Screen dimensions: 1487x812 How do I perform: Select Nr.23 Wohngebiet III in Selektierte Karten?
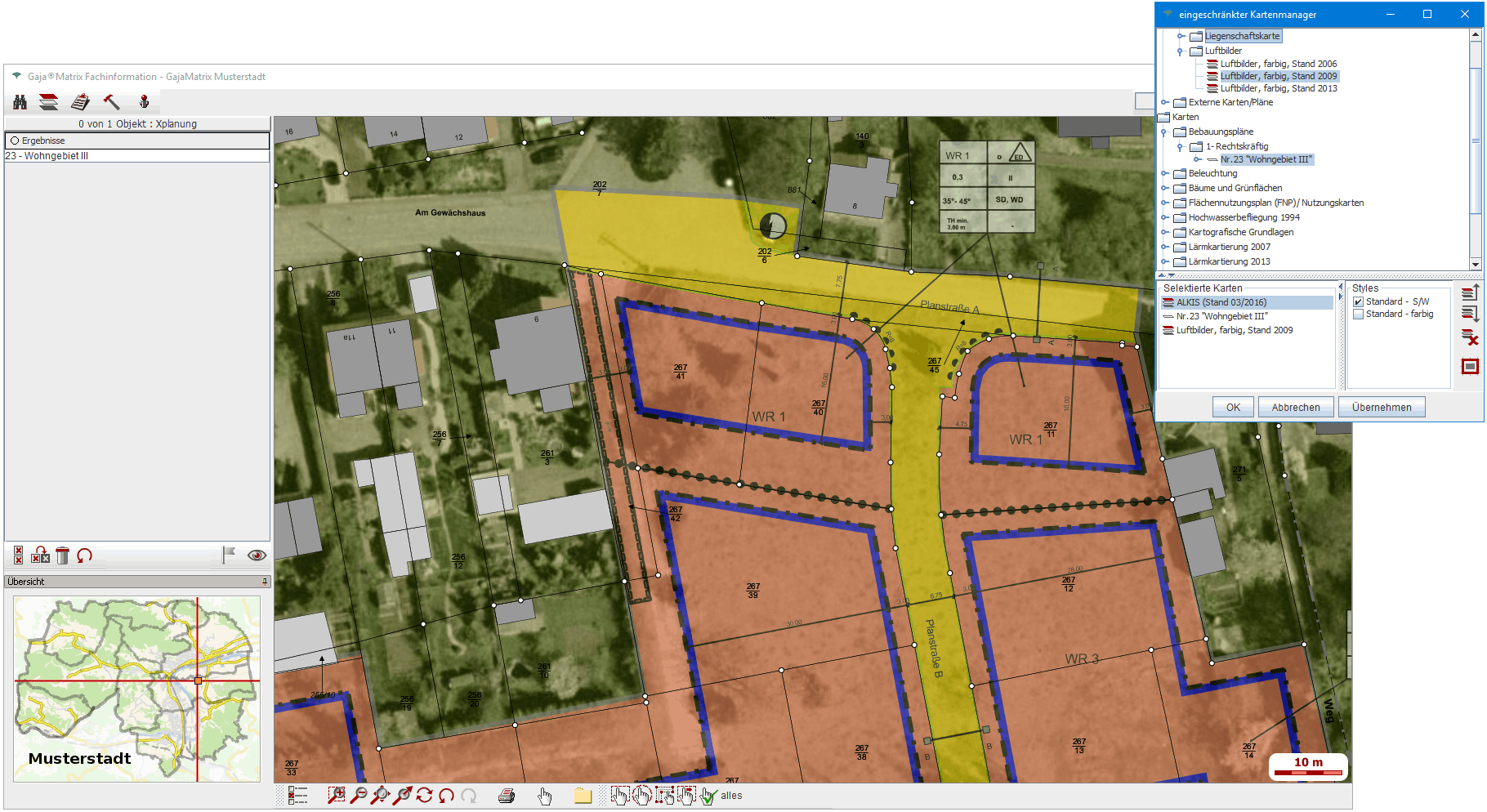(x=1221, y=316)
